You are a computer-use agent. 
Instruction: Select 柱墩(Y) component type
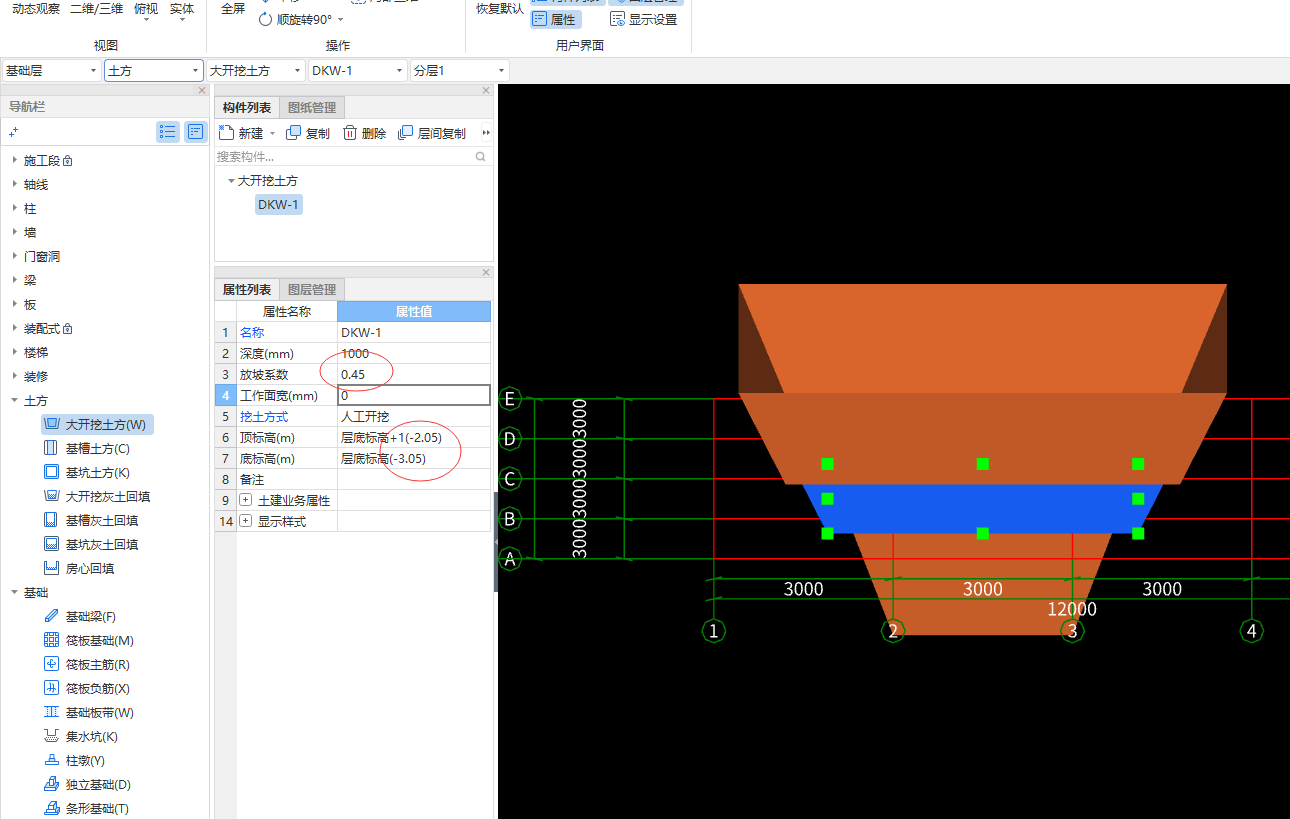click(74, 761)
